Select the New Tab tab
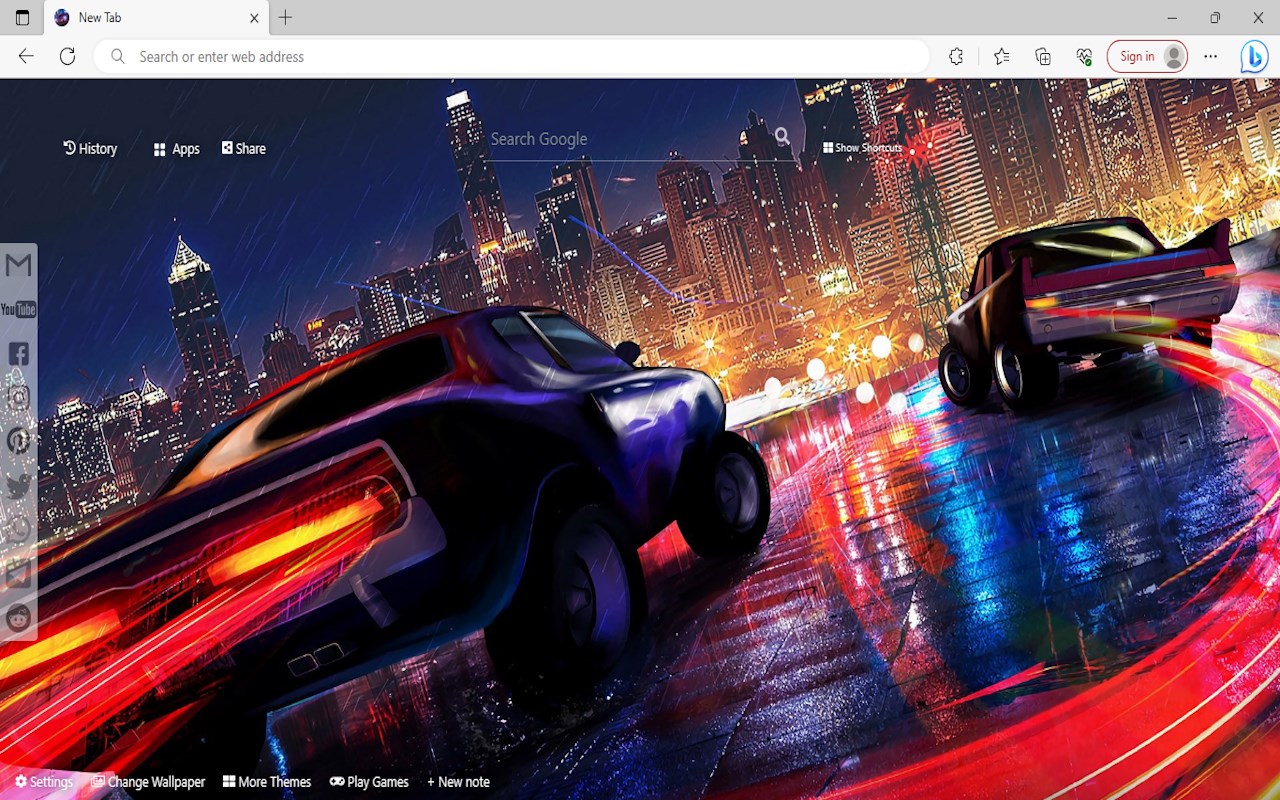 coord(156,18)
